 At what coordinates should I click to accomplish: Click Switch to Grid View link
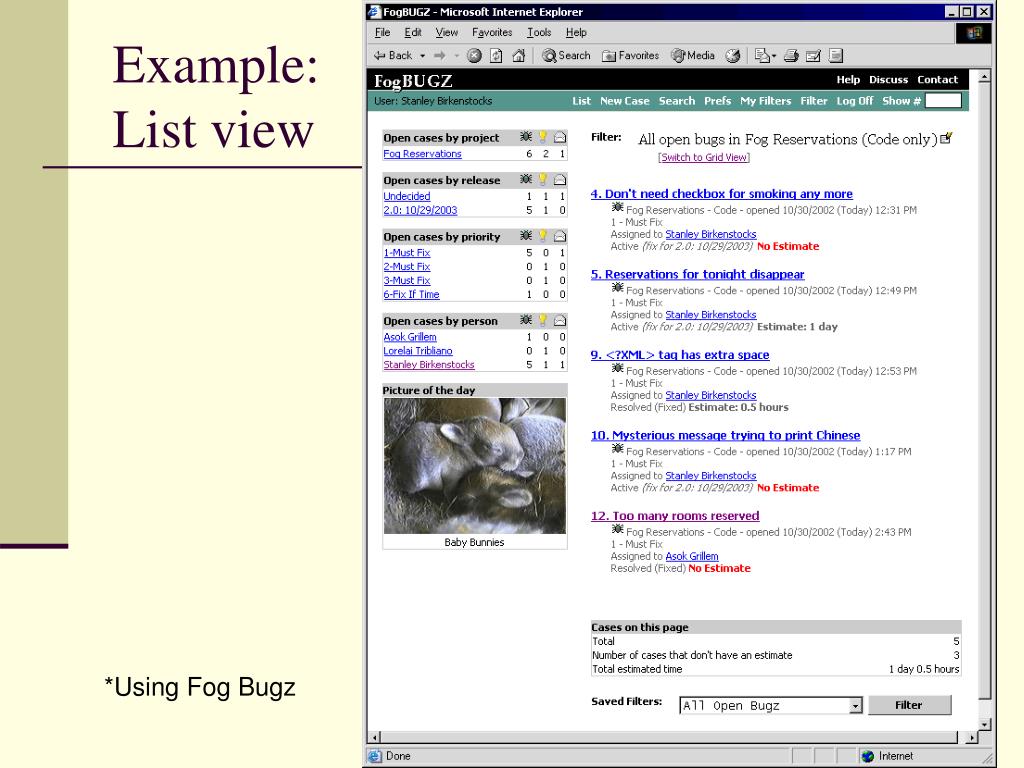704,157
